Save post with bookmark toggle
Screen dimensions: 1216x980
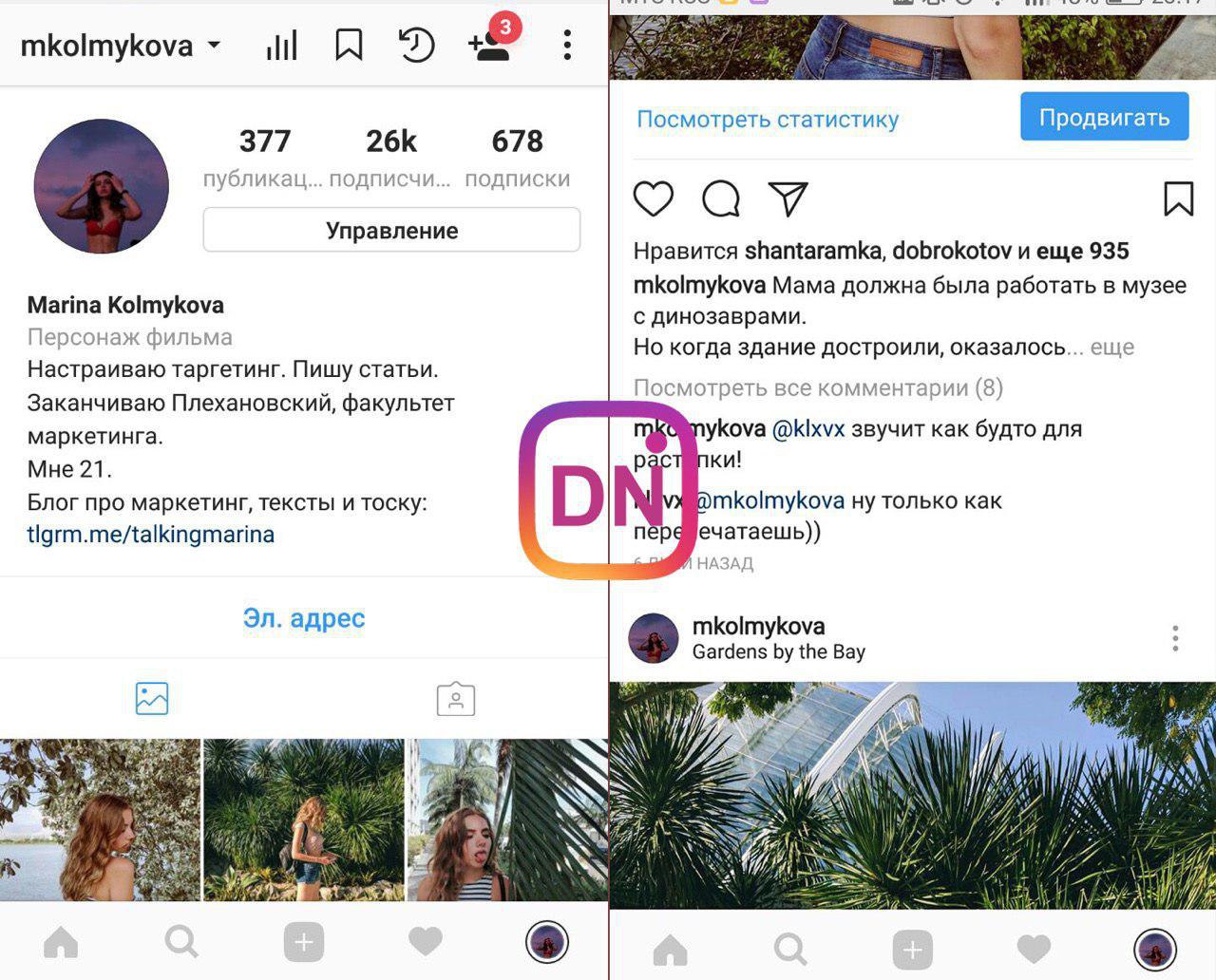point(1178,198)
